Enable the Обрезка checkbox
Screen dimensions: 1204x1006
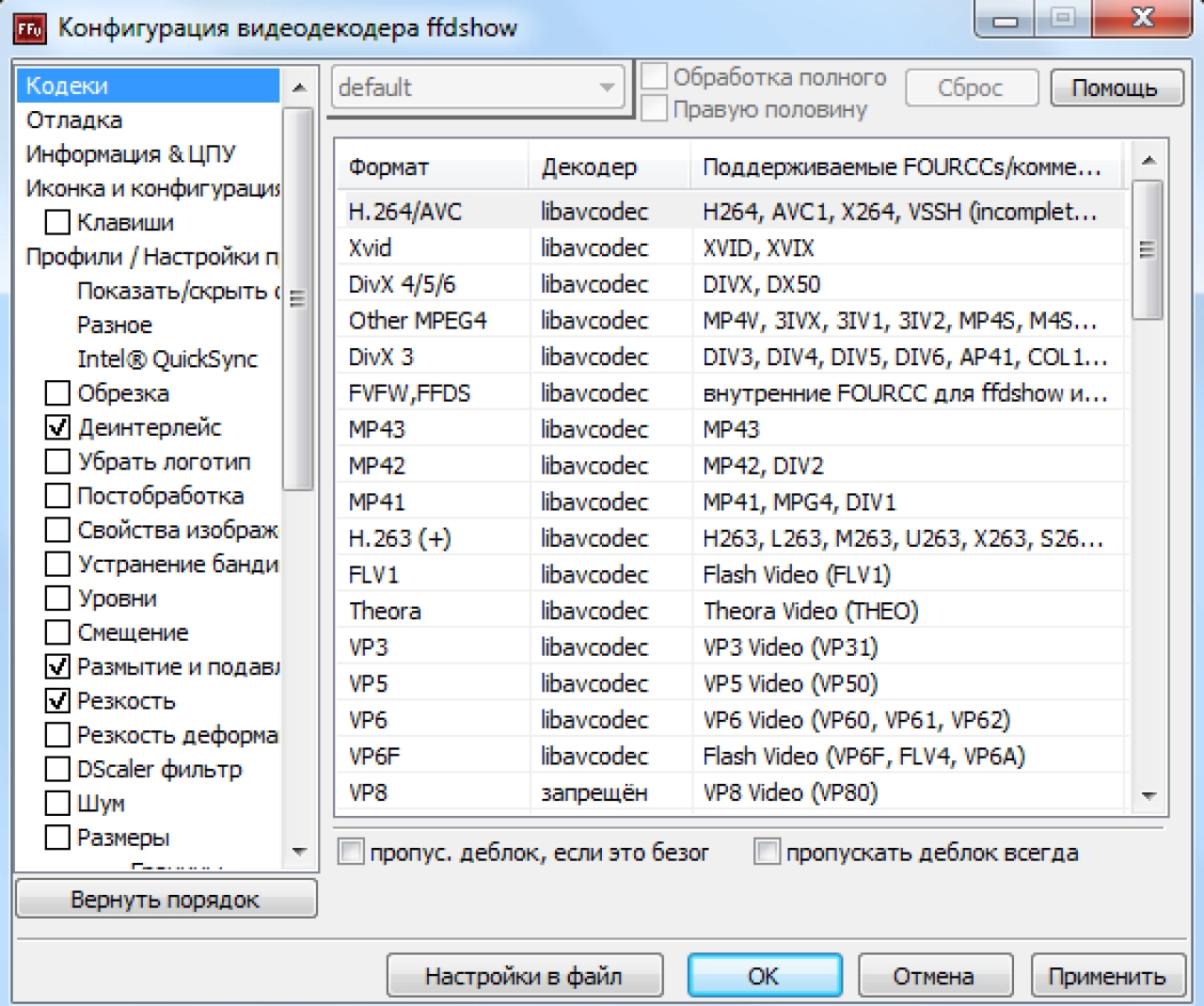pos(57,392)
